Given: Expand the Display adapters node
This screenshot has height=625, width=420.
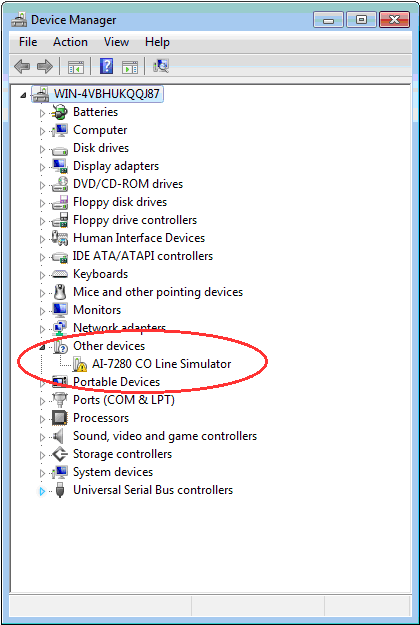Looking at the screenshot, I should coord(42,167).
